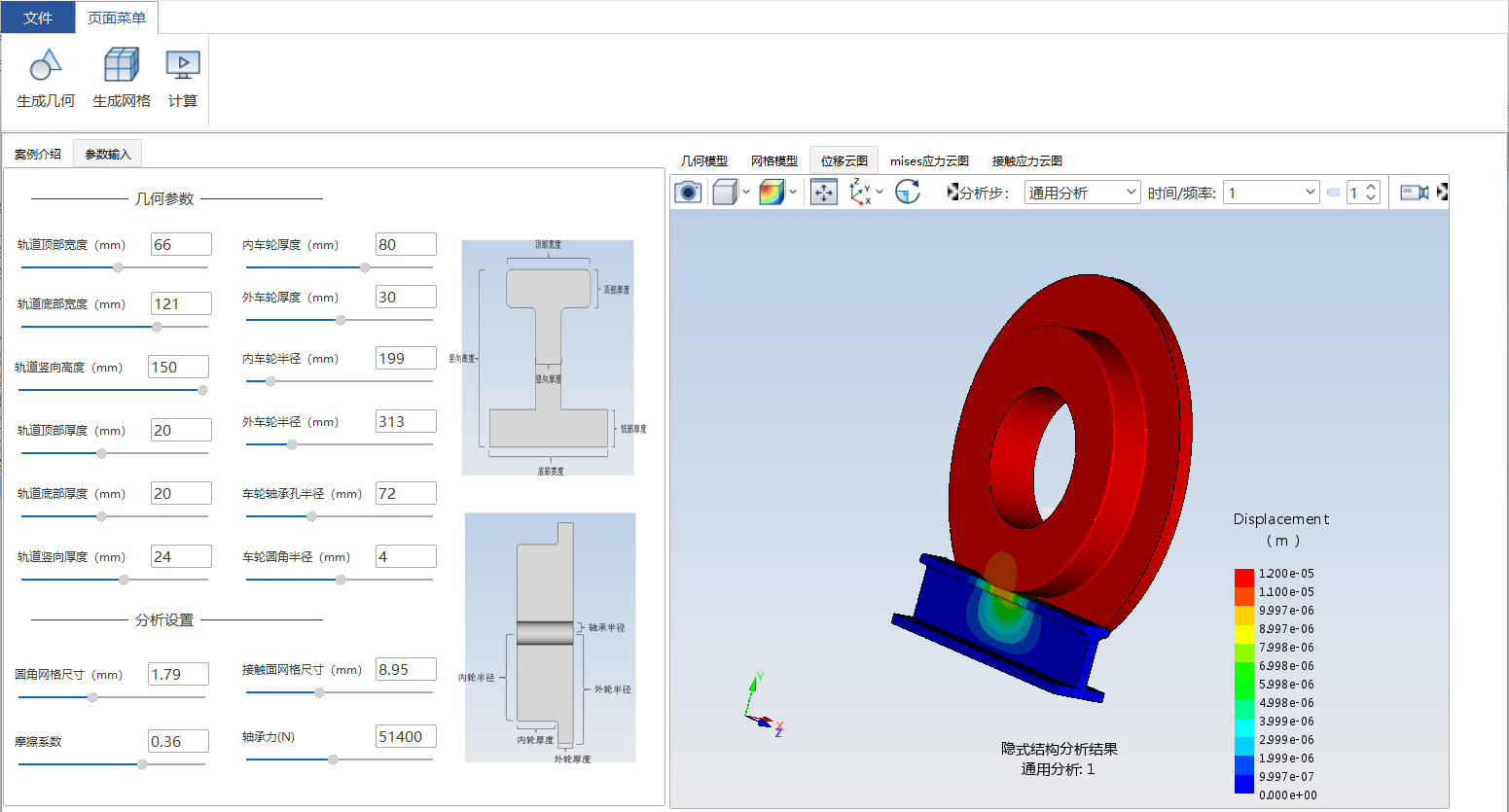Click the colored contour cube icon
Image resolution: width=1509 pixels, height=812 pixels.
(x=772, y=192)
